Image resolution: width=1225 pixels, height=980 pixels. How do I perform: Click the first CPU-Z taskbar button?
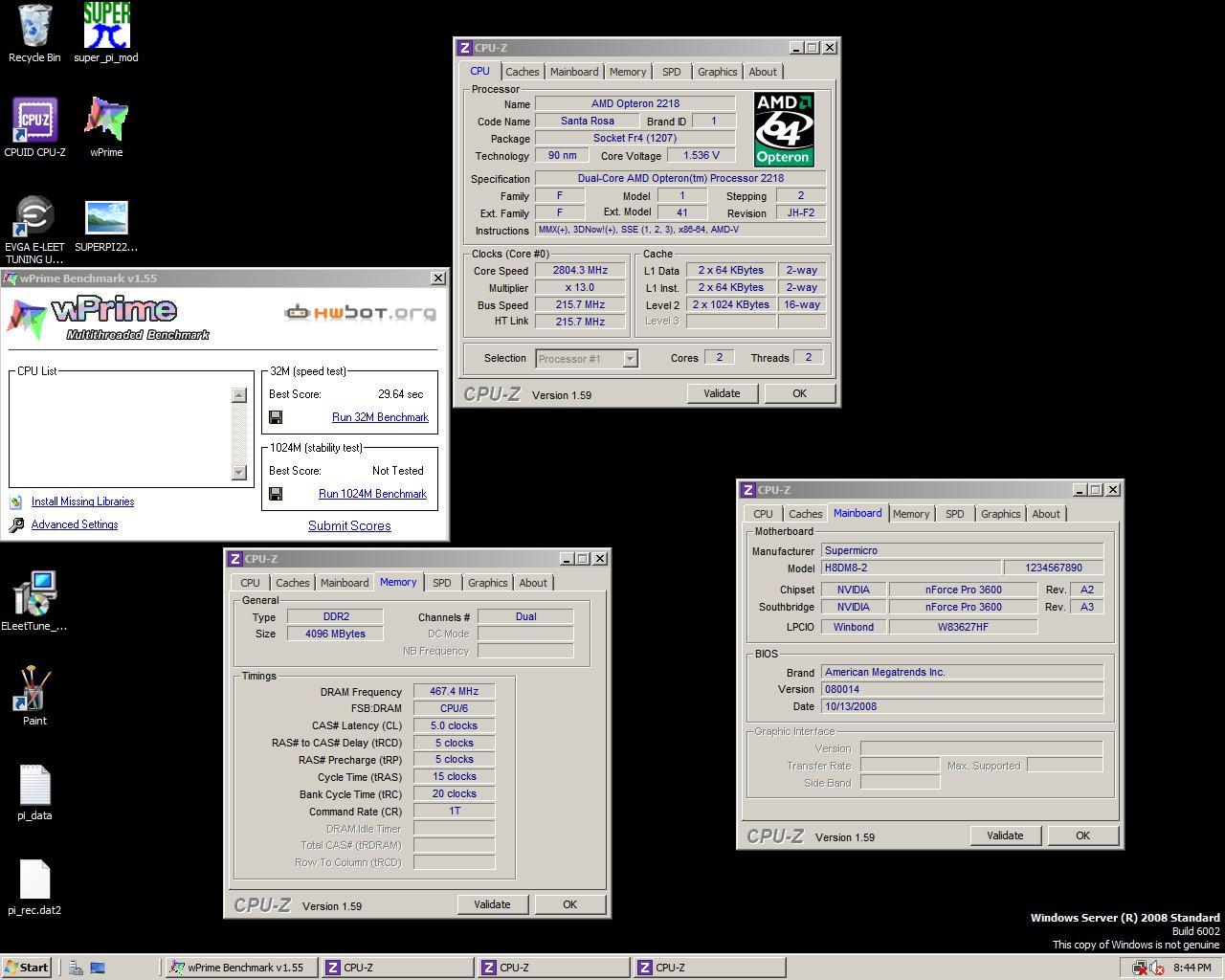[x=397, y=968]
